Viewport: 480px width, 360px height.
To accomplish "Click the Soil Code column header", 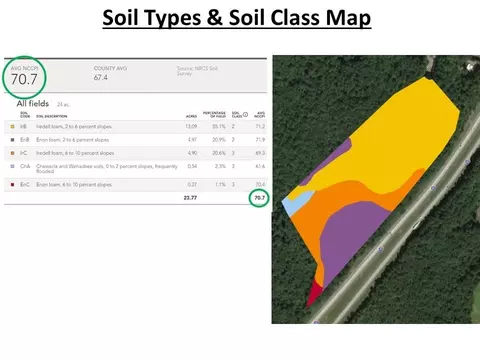I will coord(25,115).
